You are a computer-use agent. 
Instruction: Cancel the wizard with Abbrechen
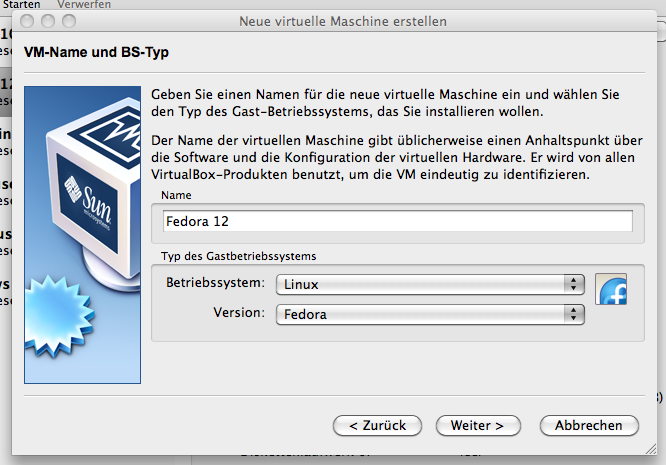pyautogui.click(x=589, y=426)
